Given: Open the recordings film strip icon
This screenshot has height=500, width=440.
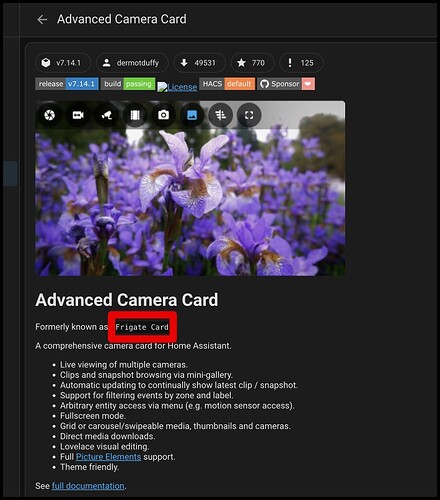Looking at the screenshot, I should tap(135, 115).
